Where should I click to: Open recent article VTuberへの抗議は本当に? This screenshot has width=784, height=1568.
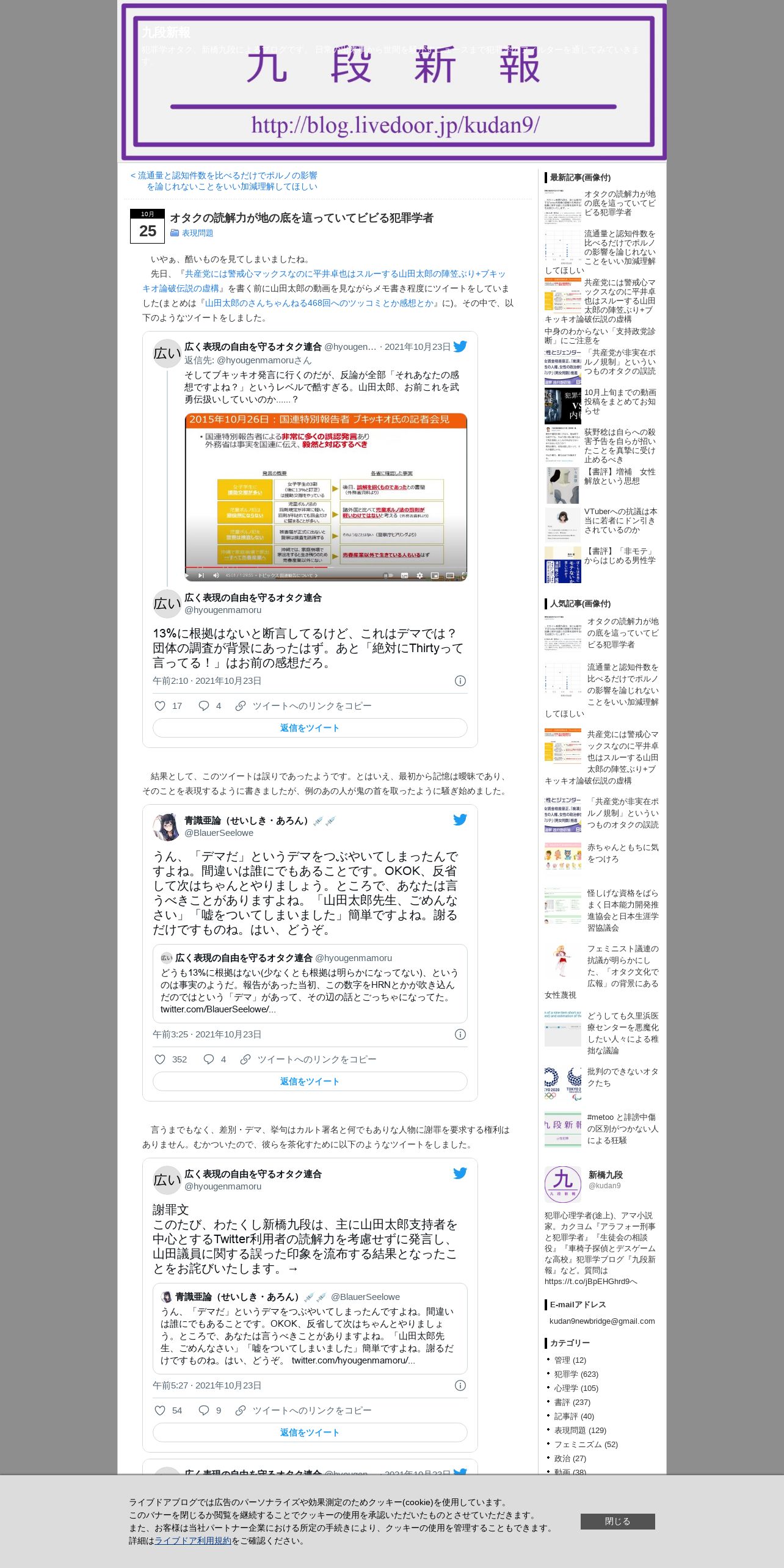click(x=620, y=521)
